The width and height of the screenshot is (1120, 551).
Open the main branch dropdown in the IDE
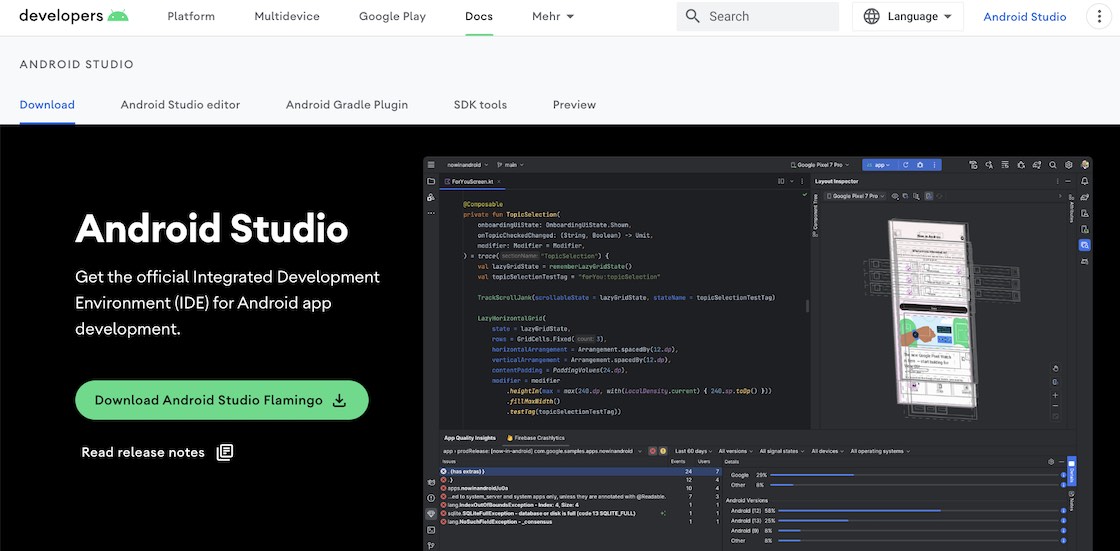coord(510,164)
